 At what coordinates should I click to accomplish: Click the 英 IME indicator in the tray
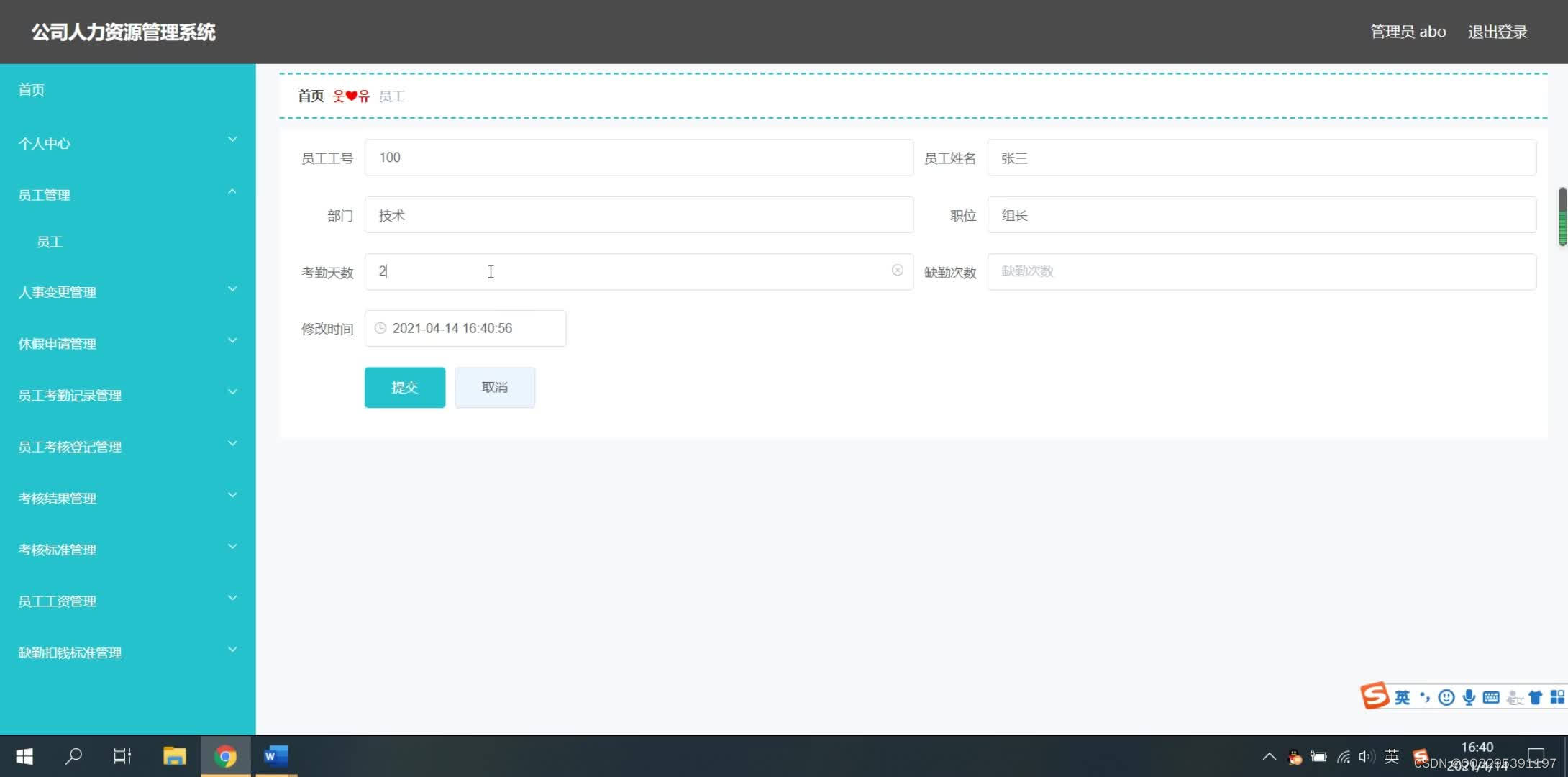click(x=1392, y=757)
